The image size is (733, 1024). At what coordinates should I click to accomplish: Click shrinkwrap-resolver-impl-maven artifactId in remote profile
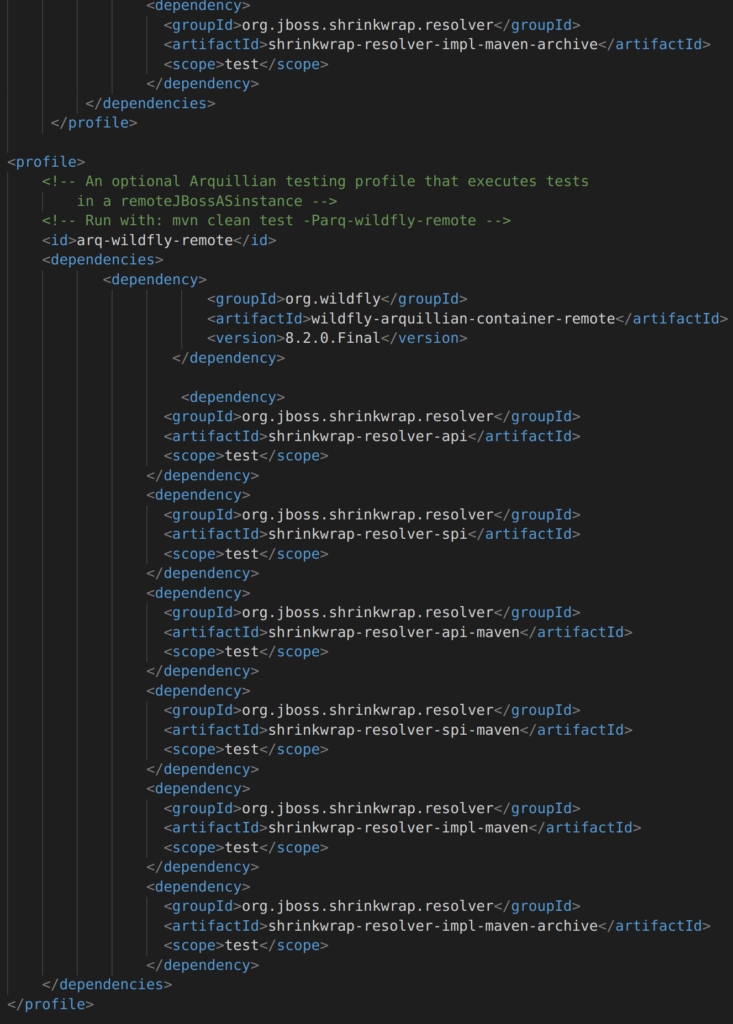click(x=399, y=828)
